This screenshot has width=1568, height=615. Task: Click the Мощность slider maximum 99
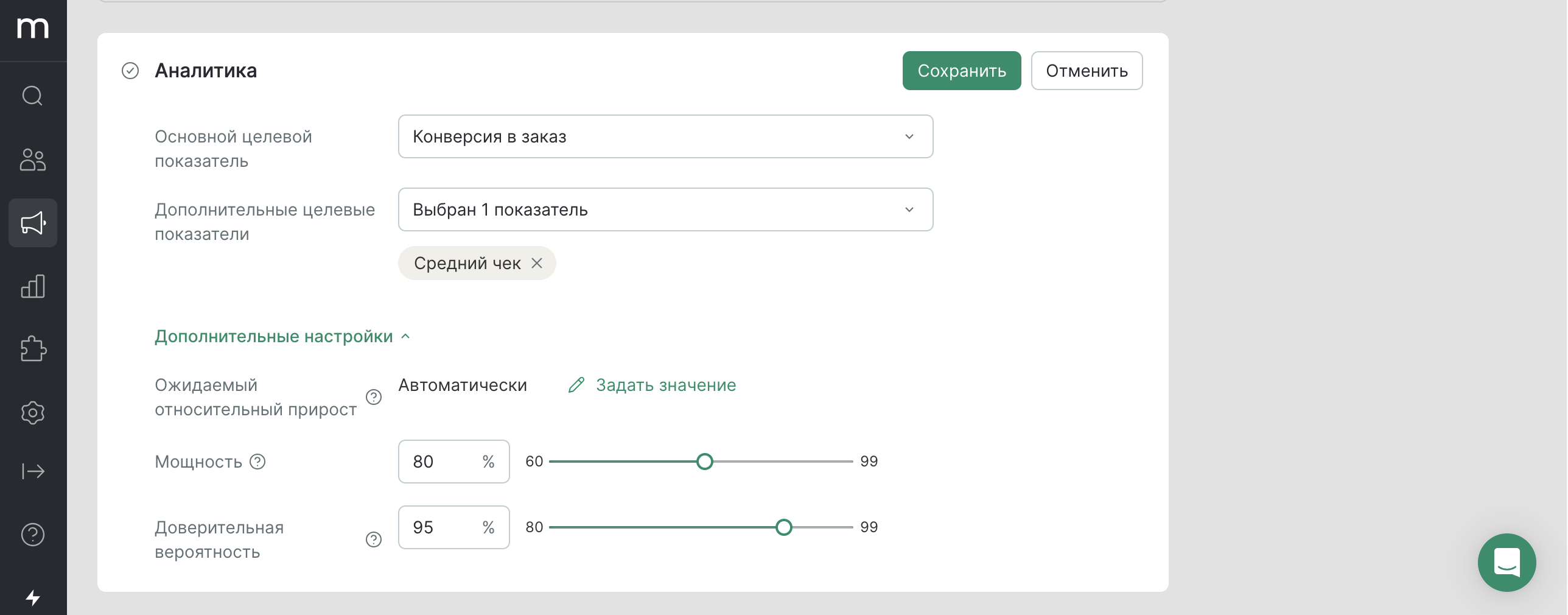[869, 462]
